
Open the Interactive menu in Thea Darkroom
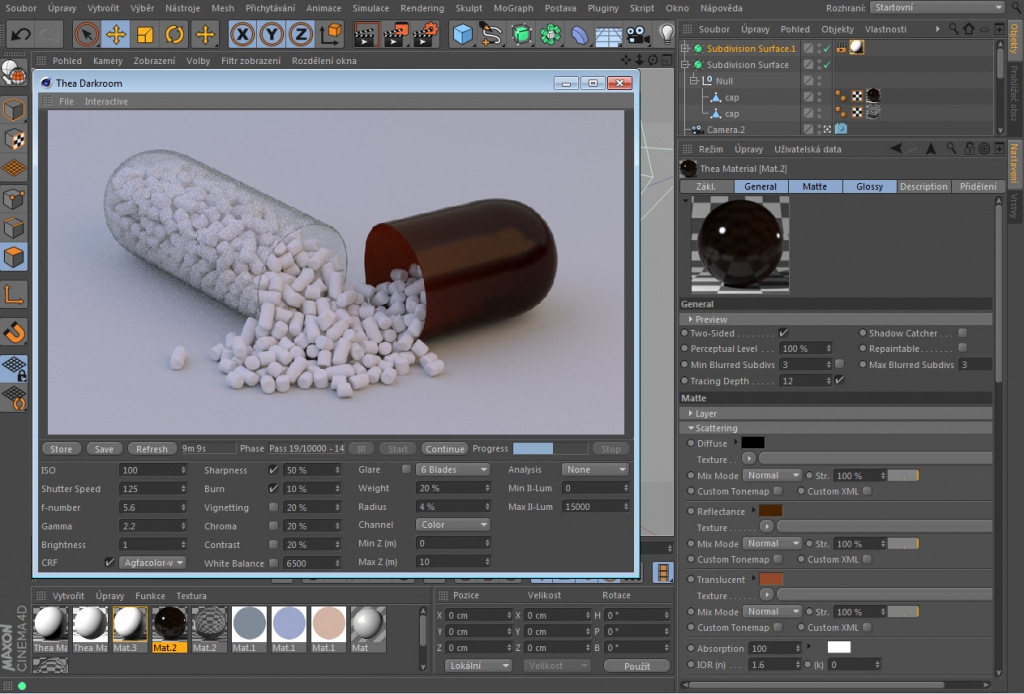coord(106,101)
